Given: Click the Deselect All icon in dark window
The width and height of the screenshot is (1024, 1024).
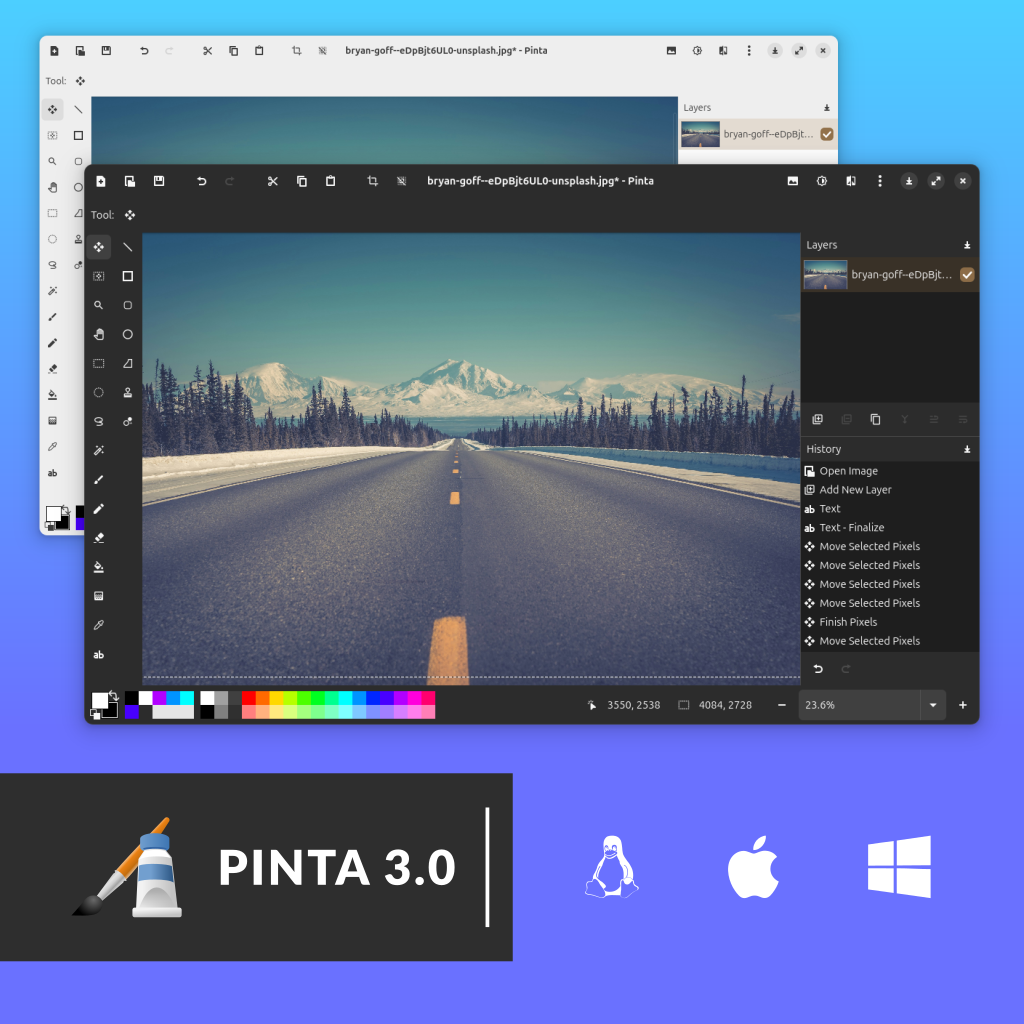Looking at the screenshot, I should pyautogui.click(x=402, y=181).
